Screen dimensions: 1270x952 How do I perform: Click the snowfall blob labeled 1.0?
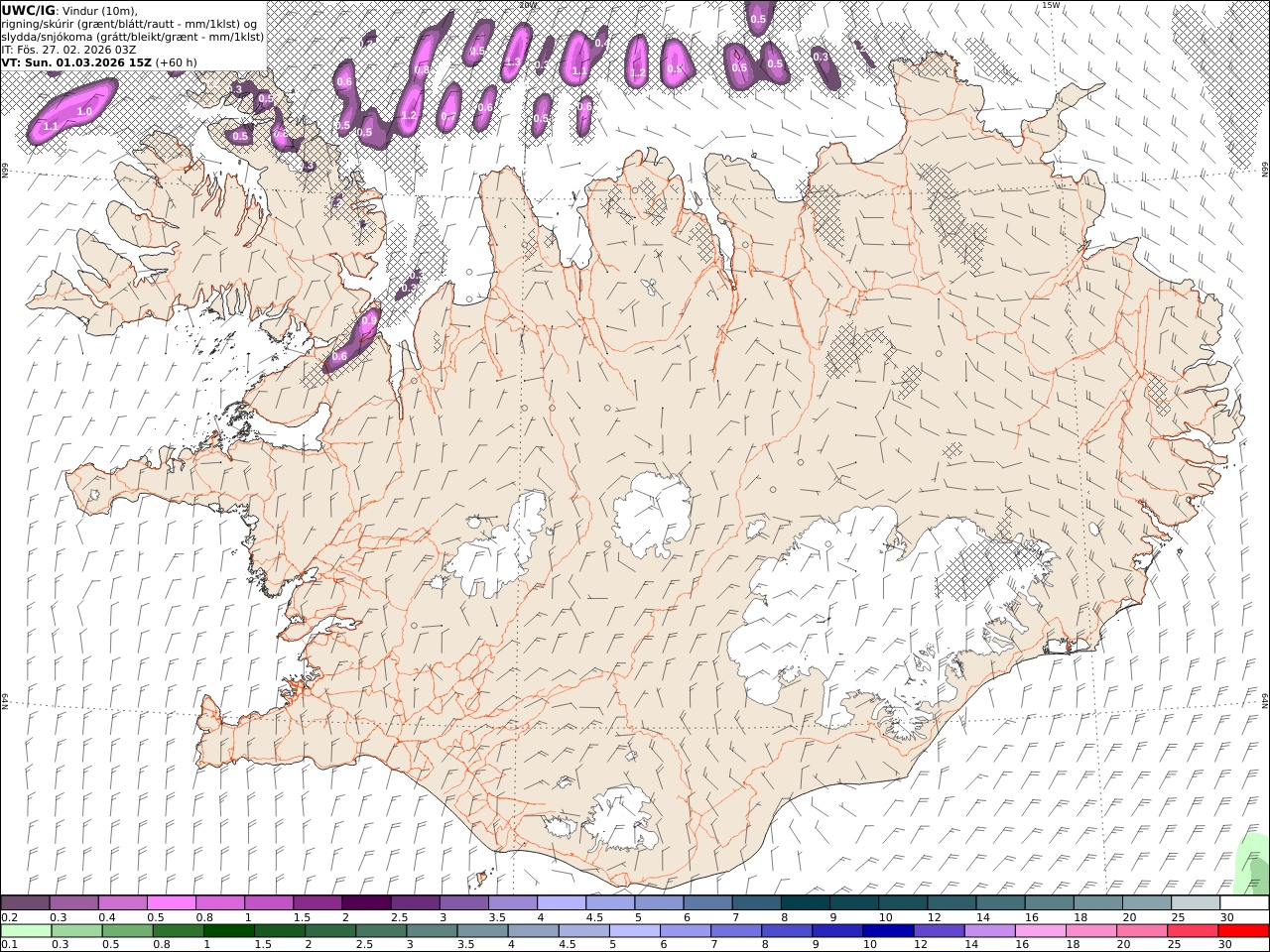pos(71,112)
